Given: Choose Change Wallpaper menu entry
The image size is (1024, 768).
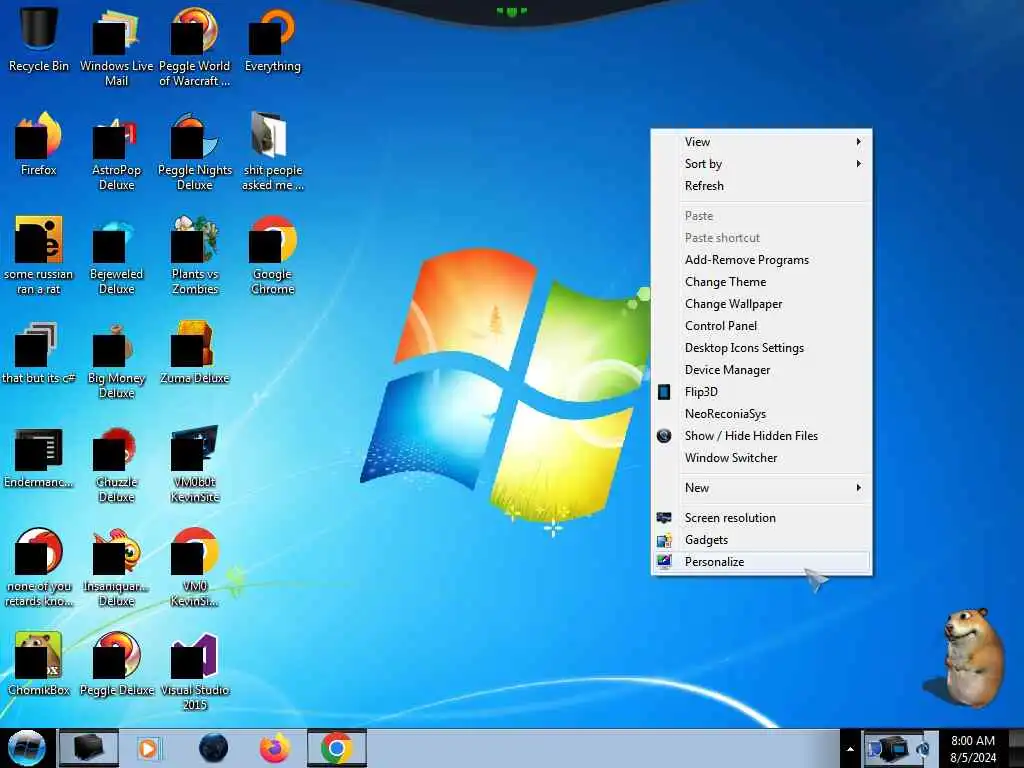Looking at the screenshot, I should coord(761,304).
